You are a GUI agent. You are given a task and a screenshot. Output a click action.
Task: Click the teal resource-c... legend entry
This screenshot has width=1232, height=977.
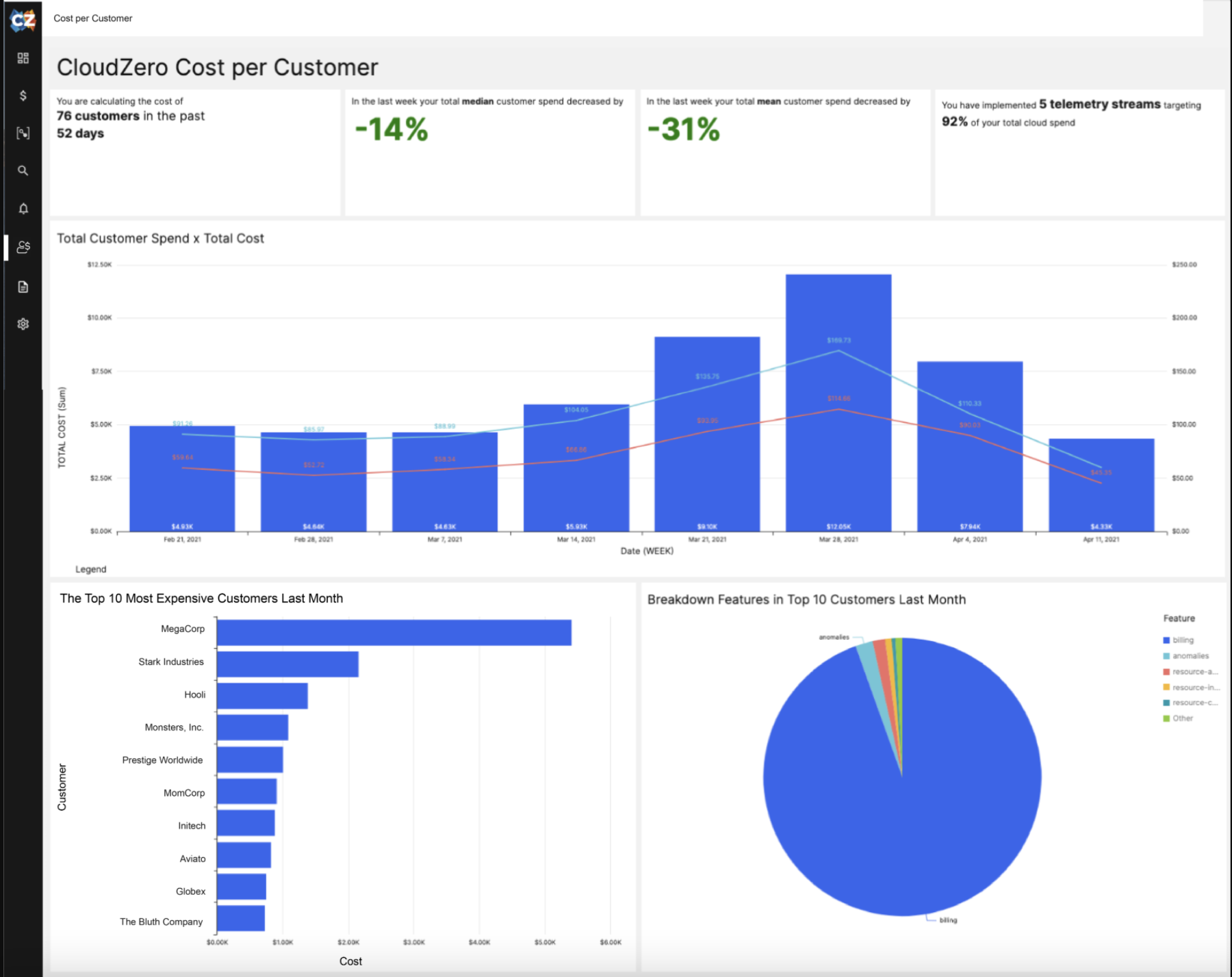(1190, 703)
